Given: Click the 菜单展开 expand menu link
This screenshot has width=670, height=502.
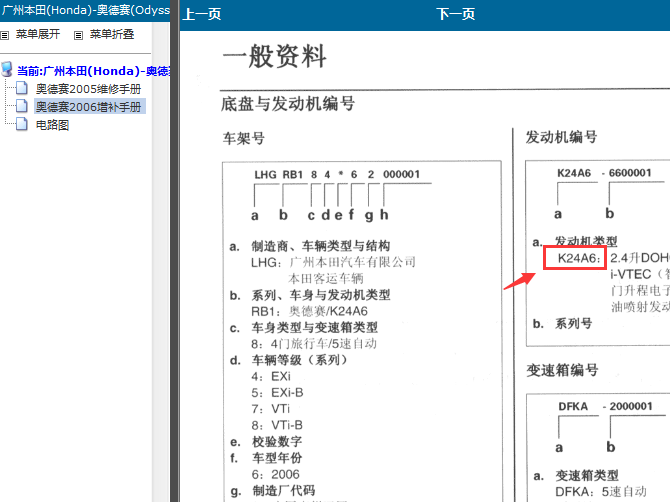Looking at the screenshot, I should pyautogui.click(x=38, y=34).
